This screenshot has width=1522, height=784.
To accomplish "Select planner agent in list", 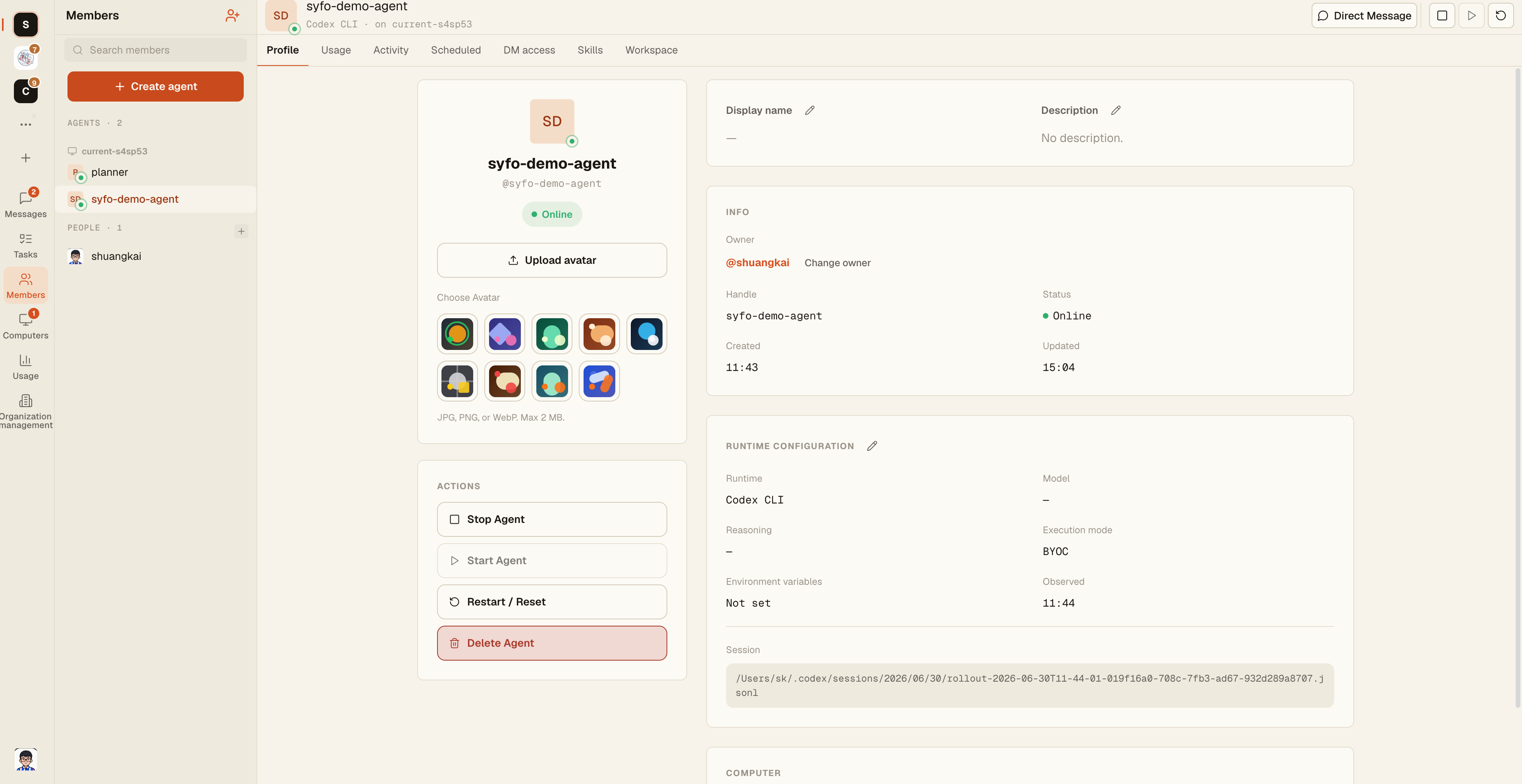I will 155,172.
